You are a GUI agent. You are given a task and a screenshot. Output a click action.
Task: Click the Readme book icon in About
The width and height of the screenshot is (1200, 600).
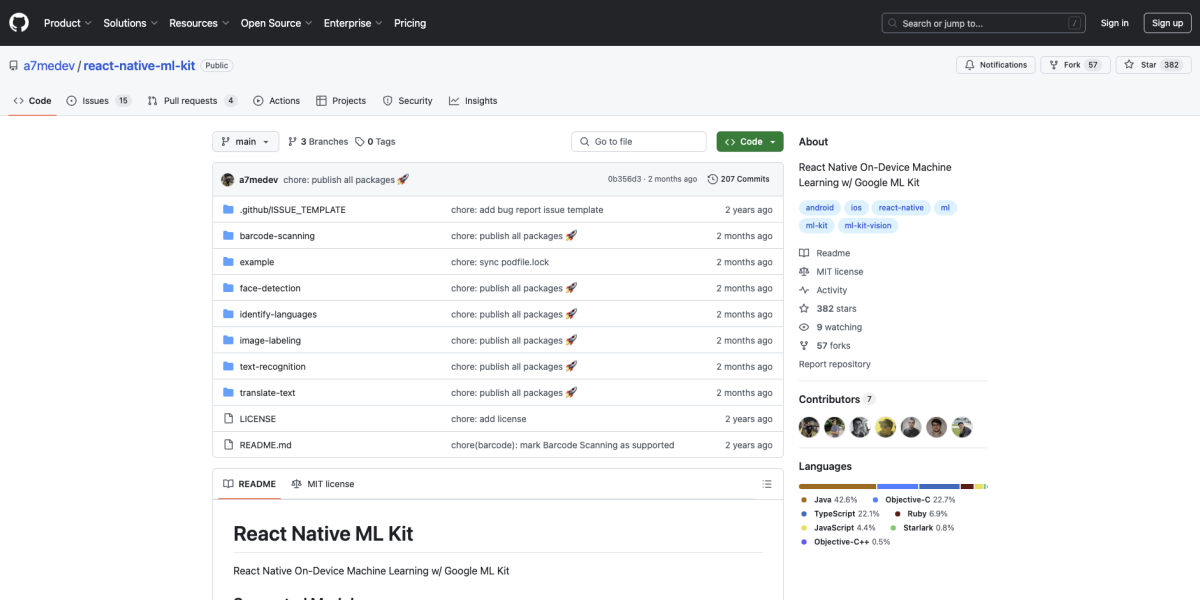pyautogui.click(x=803, y=252)
